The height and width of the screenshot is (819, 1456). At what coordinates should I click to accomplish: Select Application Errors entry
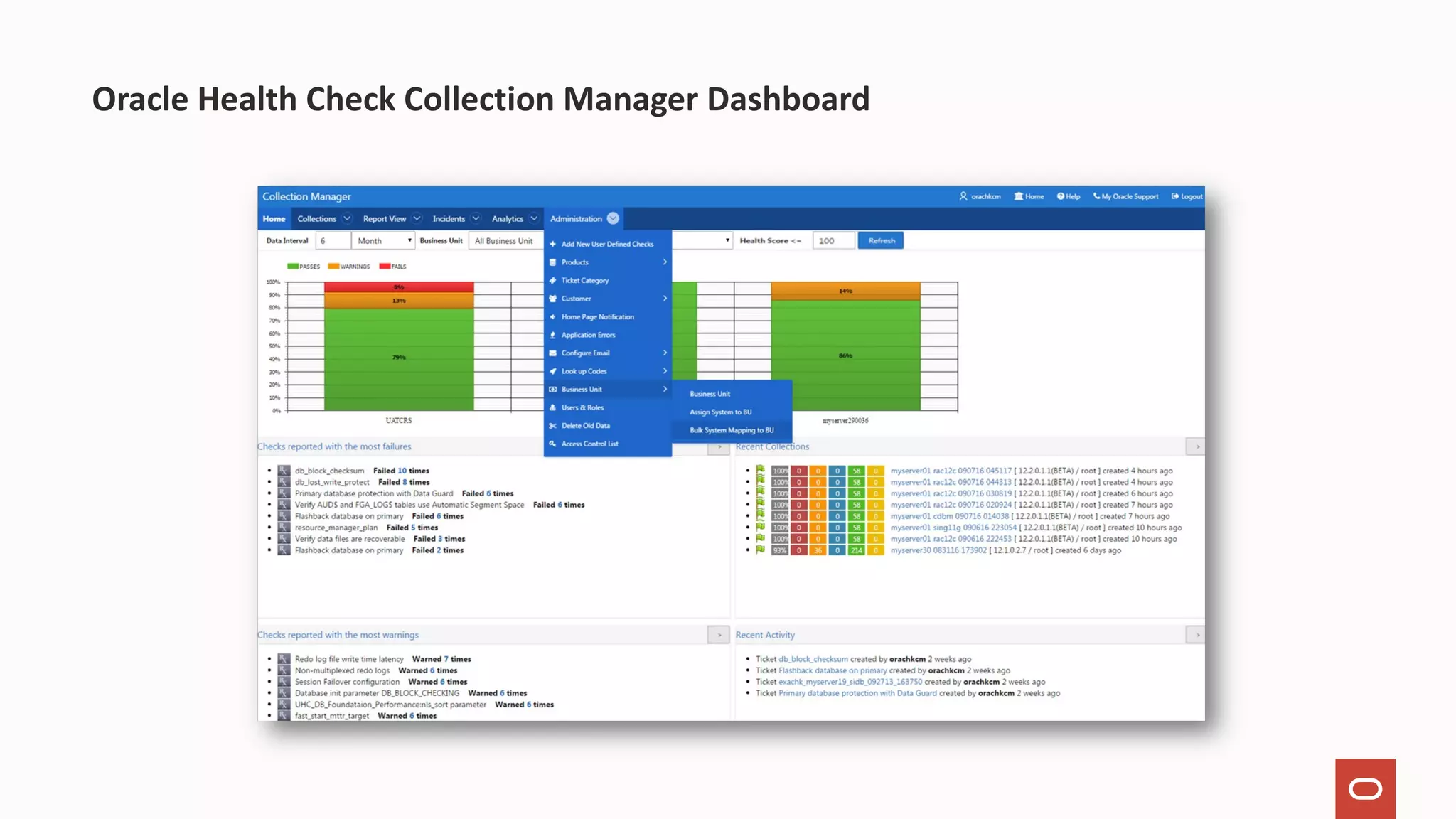pyautogui.click(x=607, y=335)
